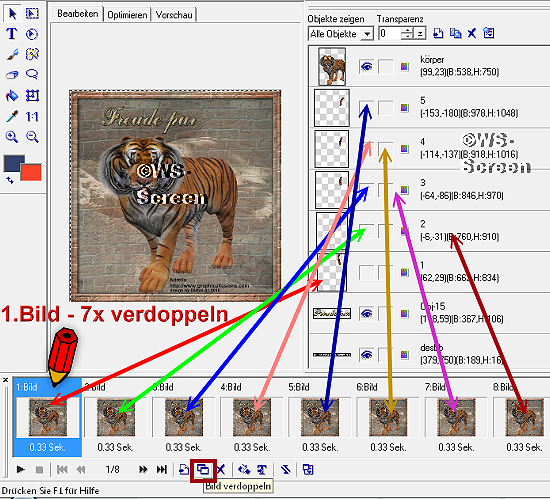Switch to the Optimieren tab

pos(127,15)
